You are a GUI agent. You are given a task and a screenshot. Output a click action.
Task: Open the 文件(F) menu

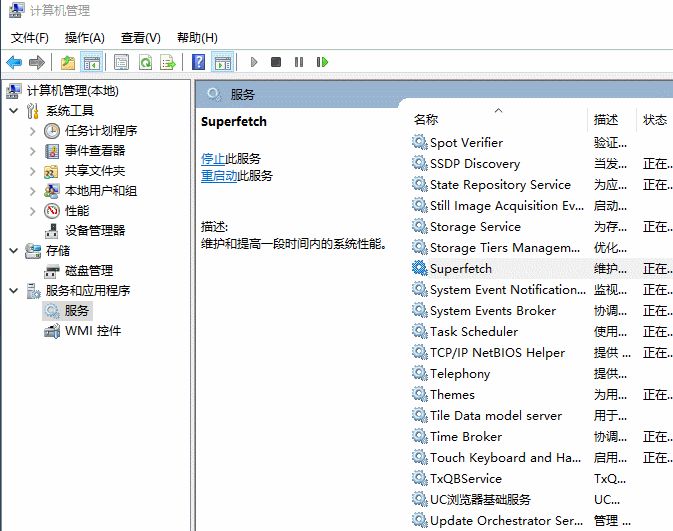[x=30, y=38]
